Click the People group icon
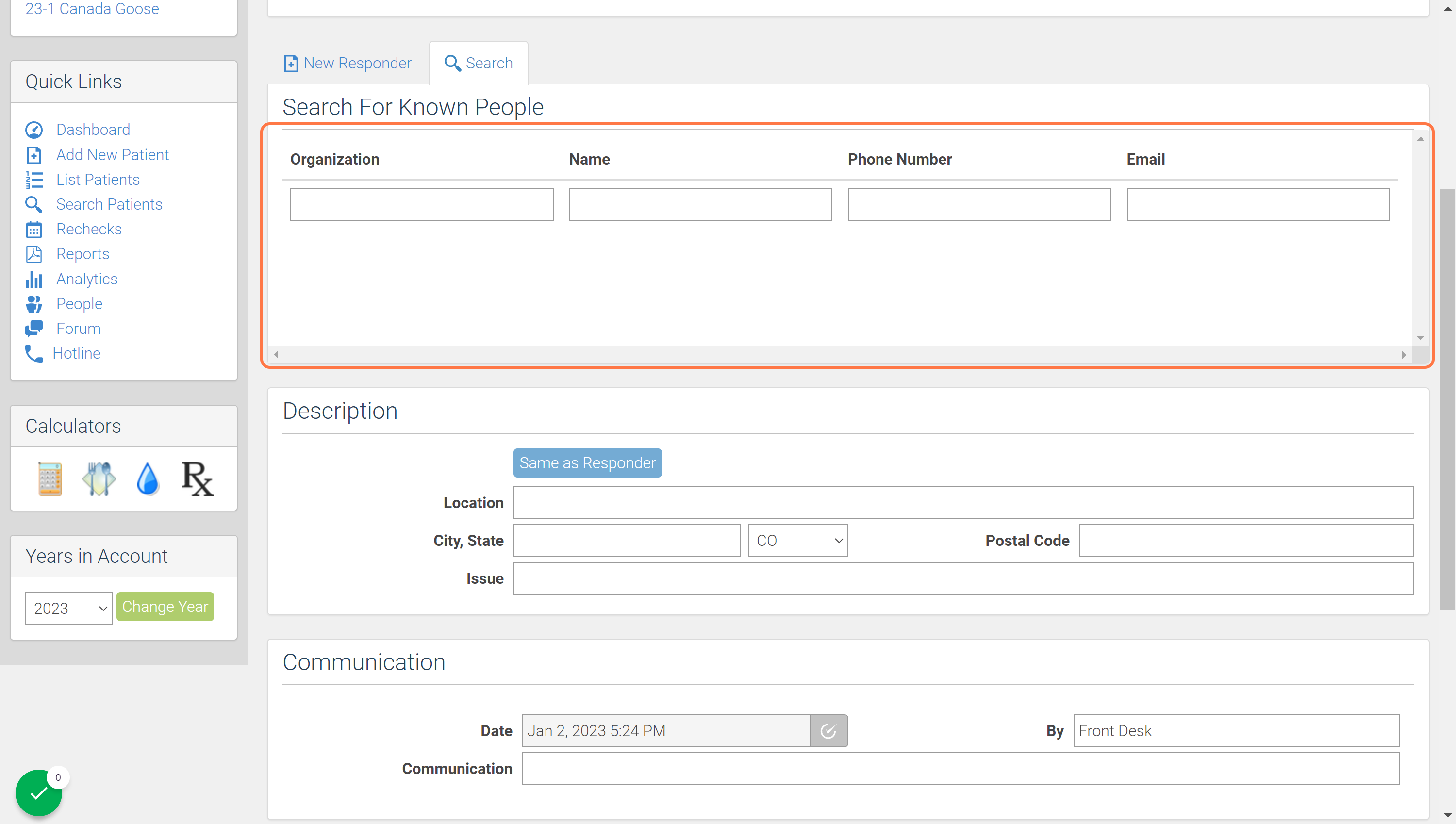This screenshot has height=824, width=1456. (34, 304)
